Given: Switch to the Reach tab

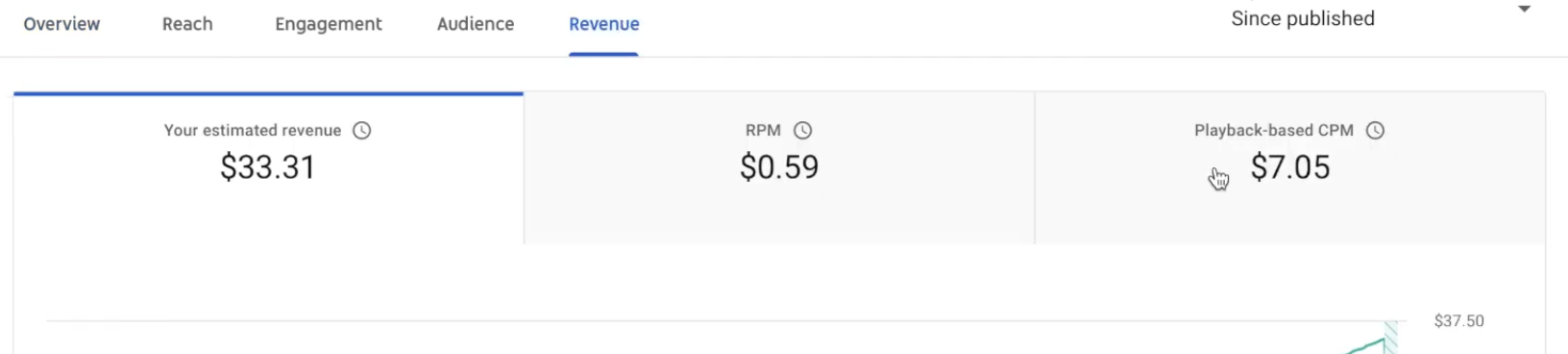Looking at the screenshot, I should pyautogui.click(x=187, y=24).
